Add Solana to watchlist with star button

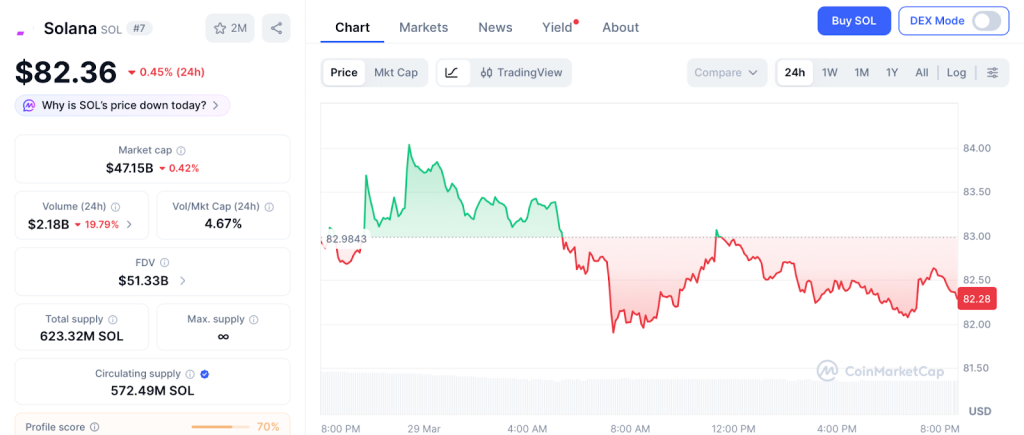click(x=229, y=28)
